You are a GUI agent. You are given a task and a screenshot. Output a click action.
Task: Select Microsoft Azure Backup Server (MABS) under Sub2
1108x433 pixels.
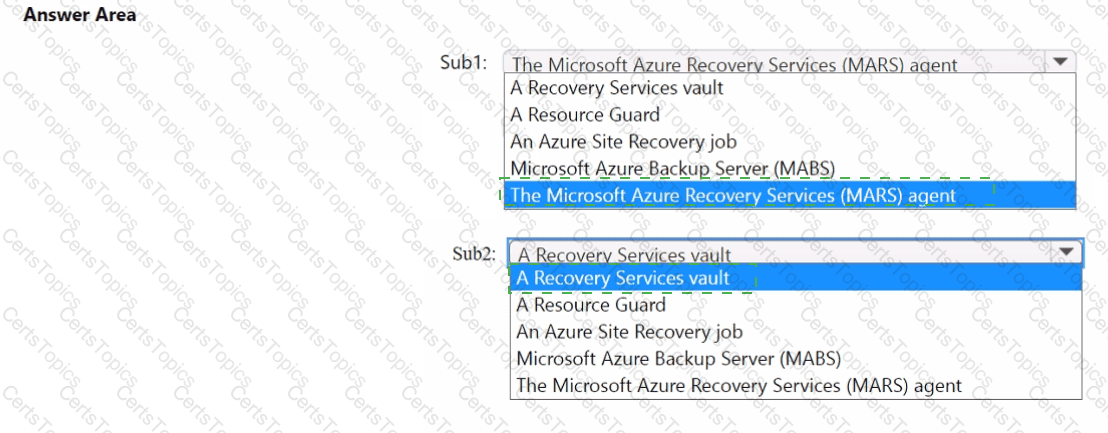(x=678, y=358)
